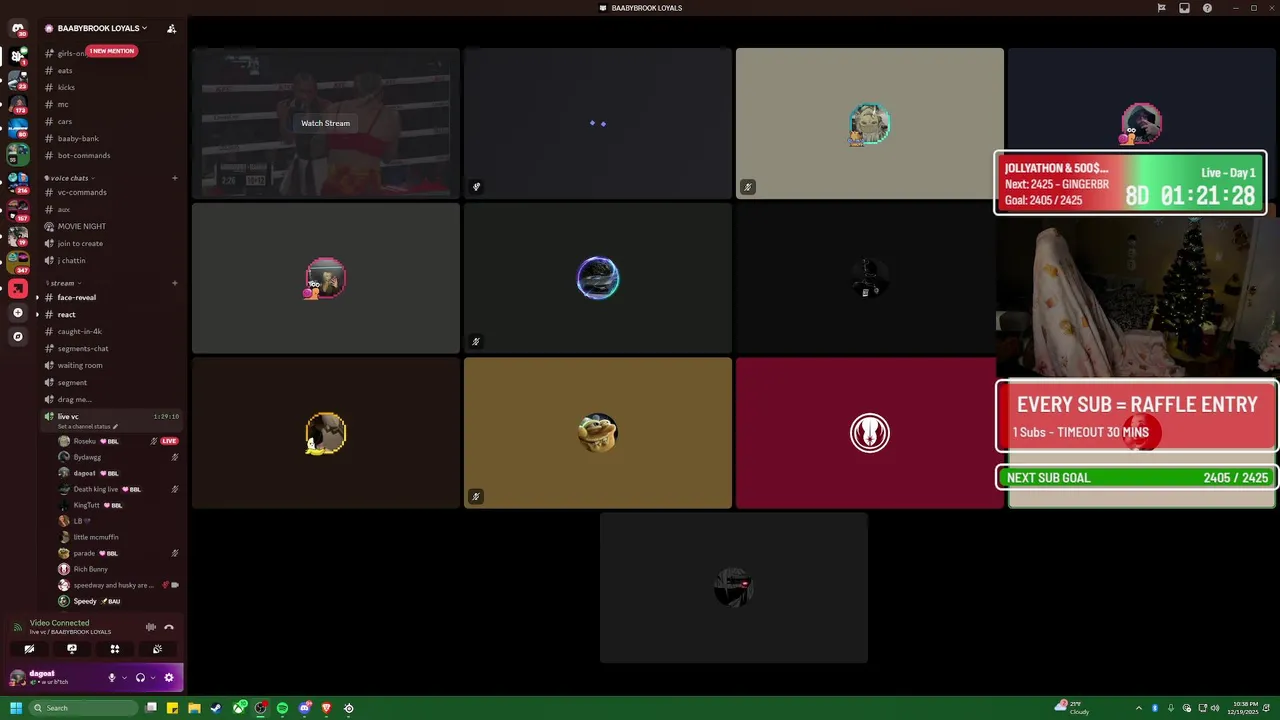The height and width of the screenshot is (720, 1280).
Task: Jump to the 1 NEW MENTION badge
Action: (x=111, y=51)
